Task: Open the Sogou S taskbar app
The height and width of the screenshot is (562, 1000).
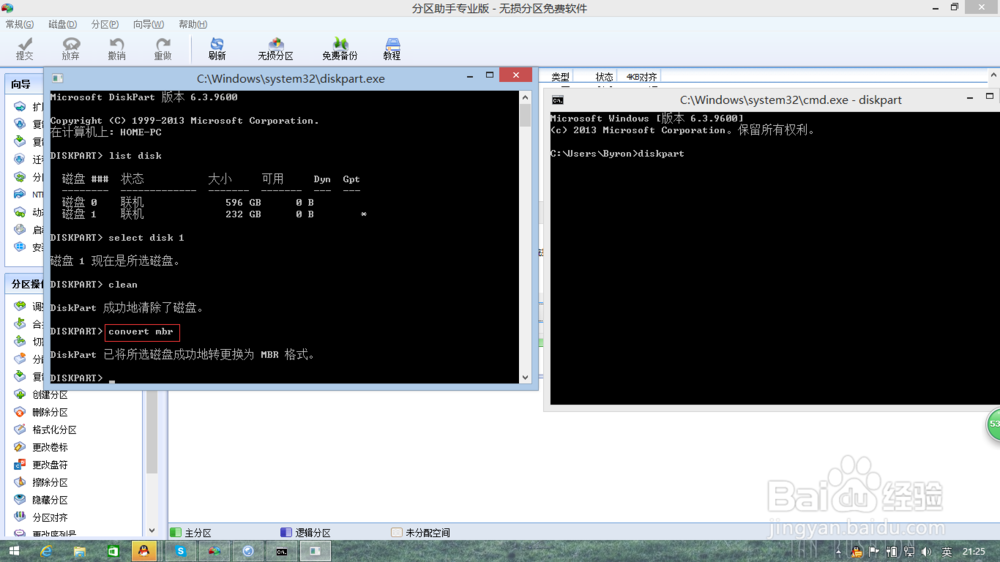Action: 181,551
